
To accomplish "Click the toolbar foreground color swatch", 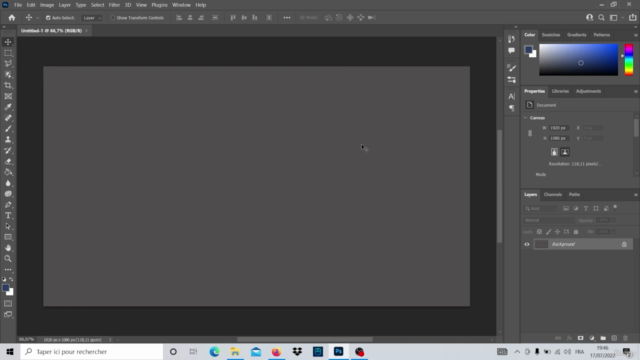I will (x=6, y=289).
